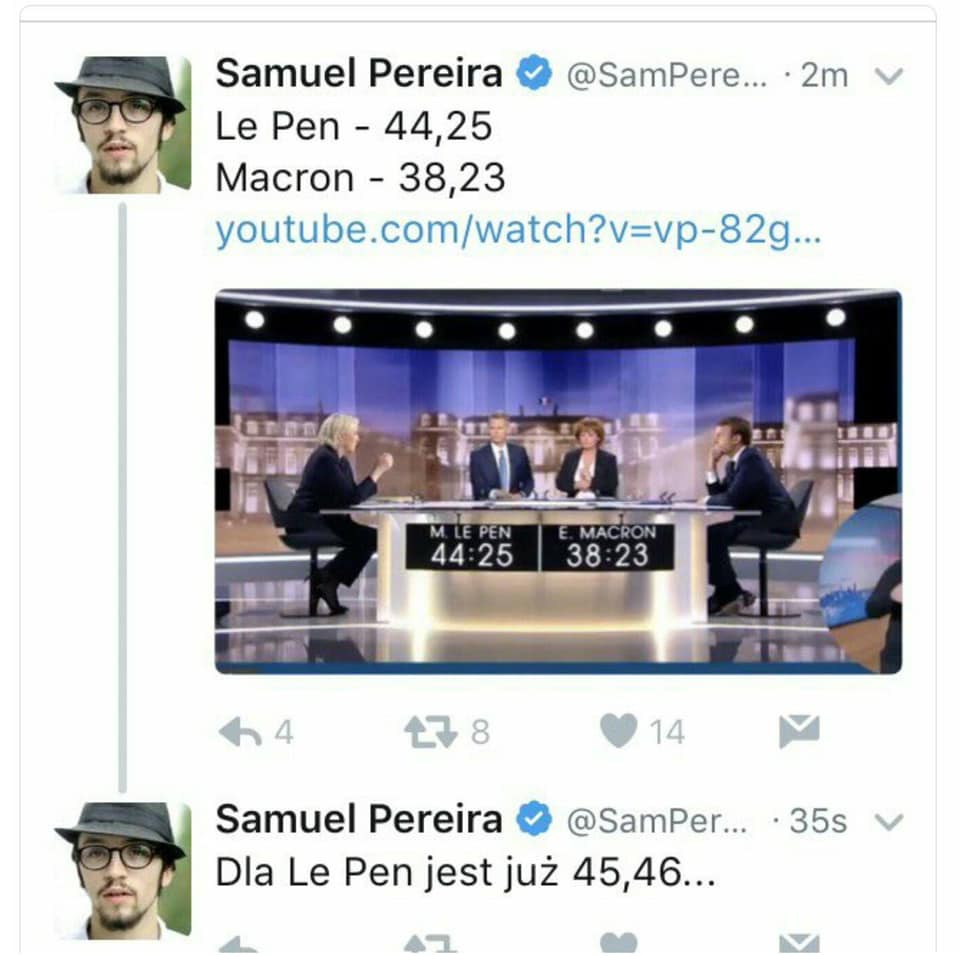
Task: Open the second tweet's profile avatar
Action: tap(122, 870)
